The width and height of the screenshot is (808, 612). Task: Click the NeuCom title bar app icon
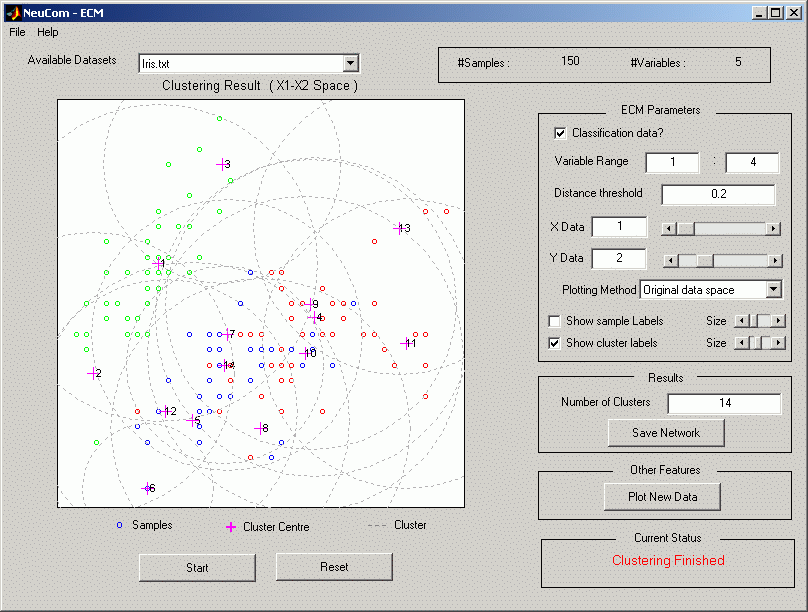click(13, 13)
